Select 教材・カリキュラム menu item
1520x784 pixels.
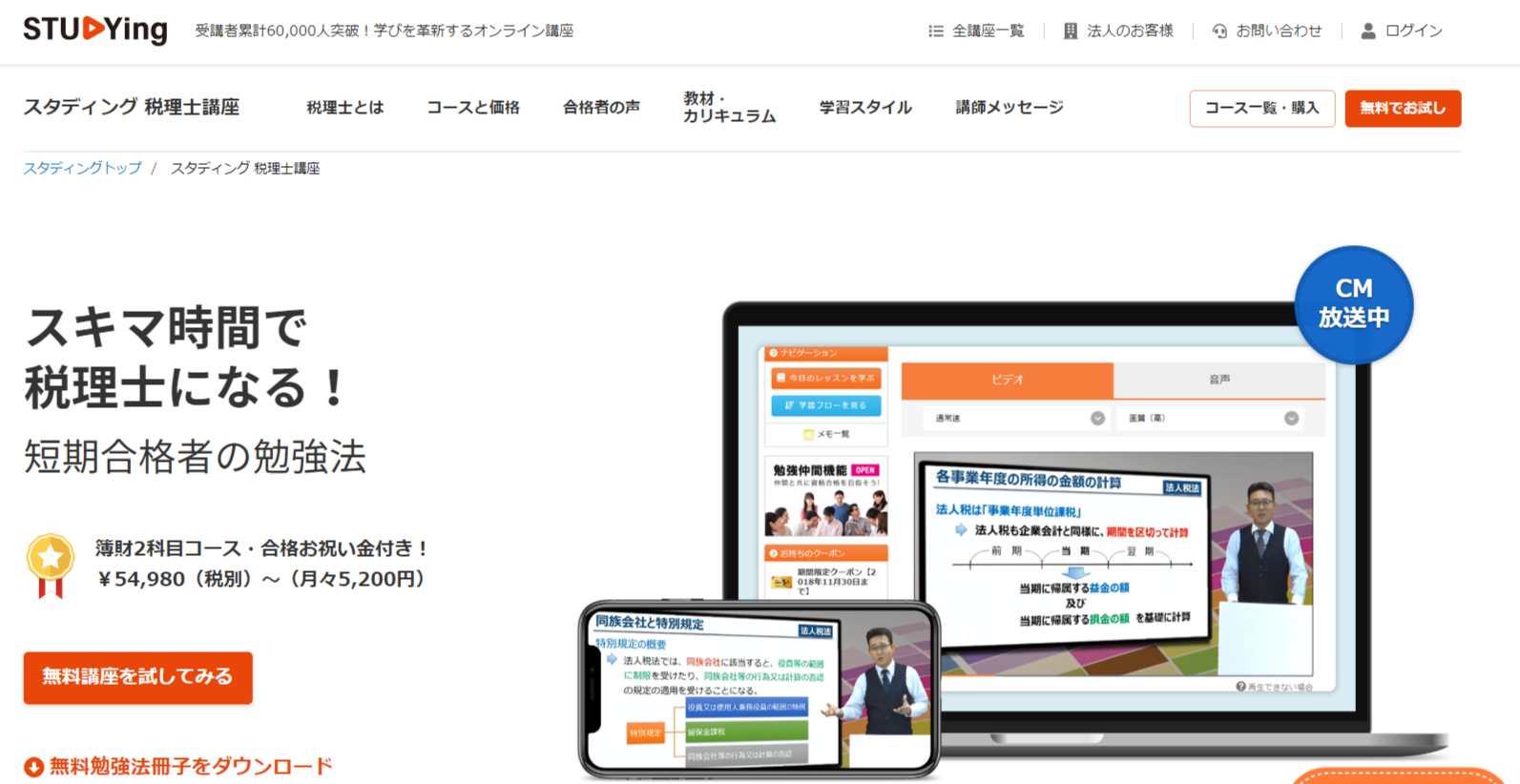coord(729,108)
